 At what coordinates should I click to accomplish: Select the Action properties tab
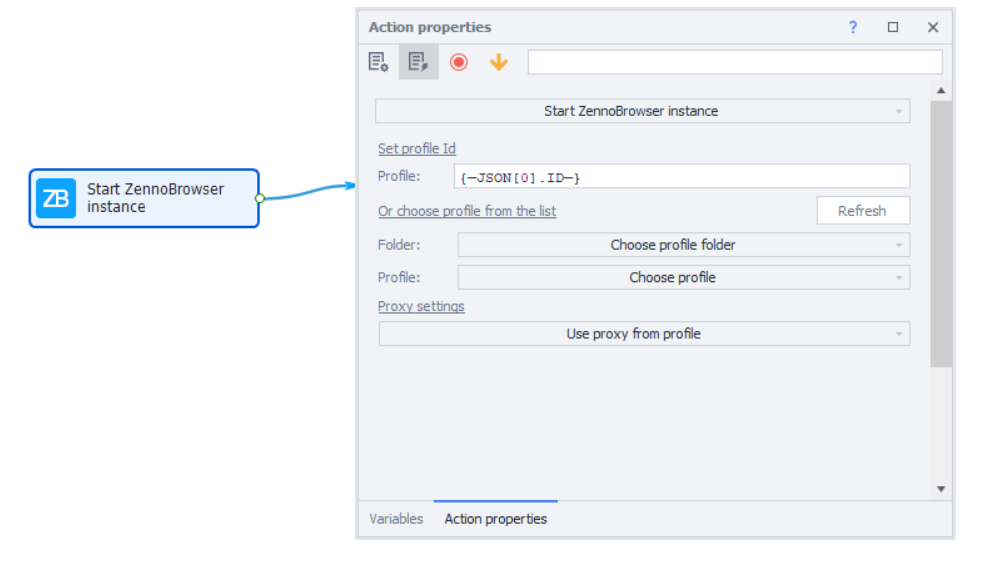pyautogui.click(x=495, y=519)
